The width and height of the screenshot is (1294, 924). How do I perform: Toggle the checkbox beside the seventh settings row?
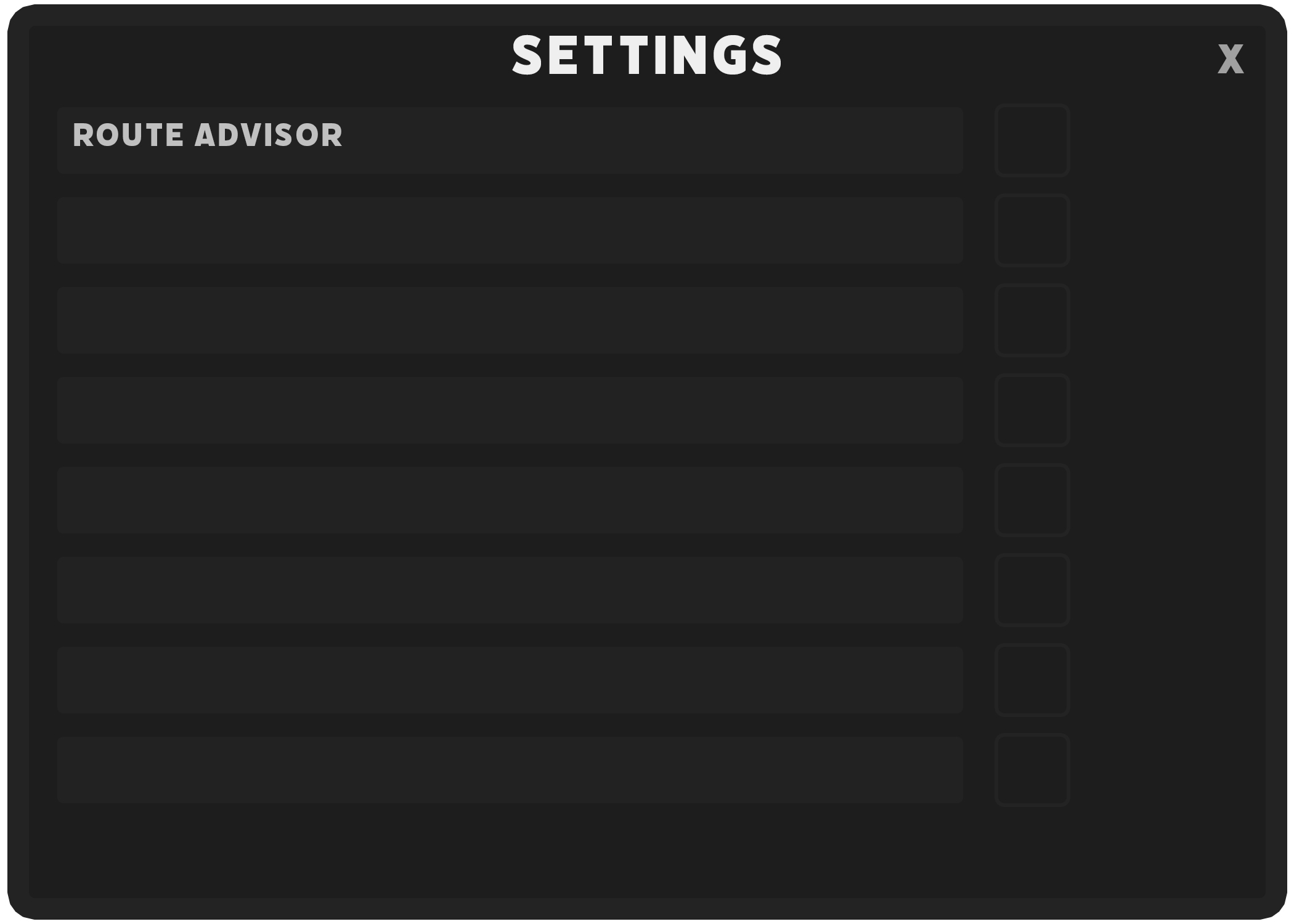pyautogui.click(x=1032, y=680)
